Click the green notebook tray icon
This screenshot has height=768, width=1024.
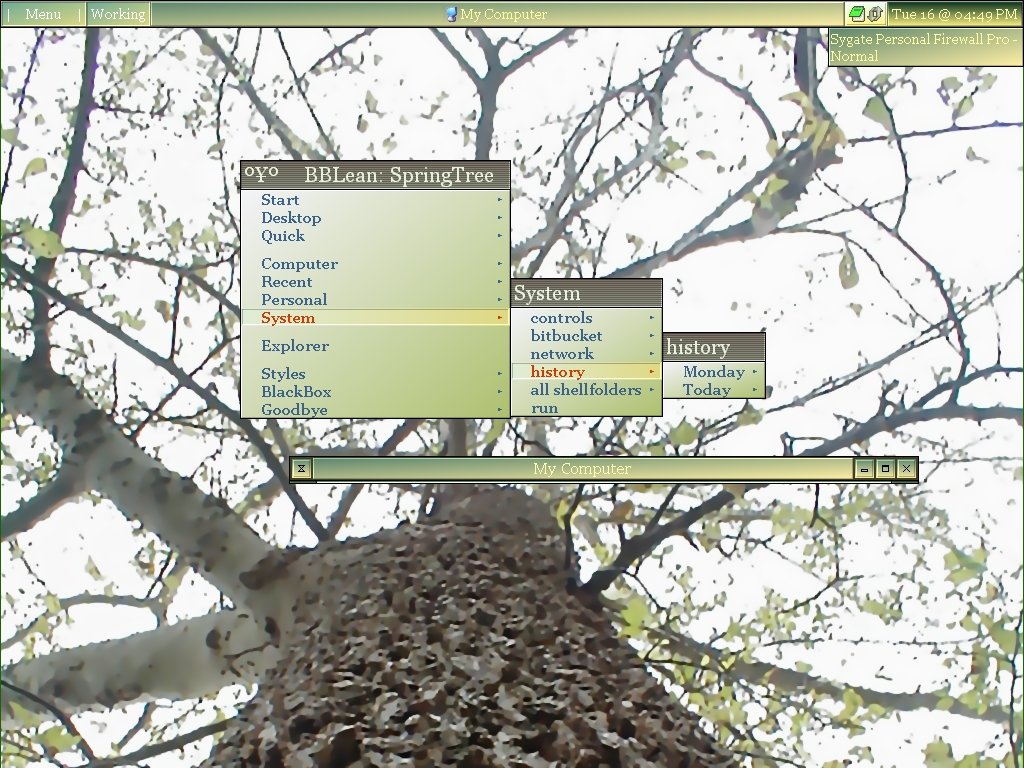tap(857, 14)
